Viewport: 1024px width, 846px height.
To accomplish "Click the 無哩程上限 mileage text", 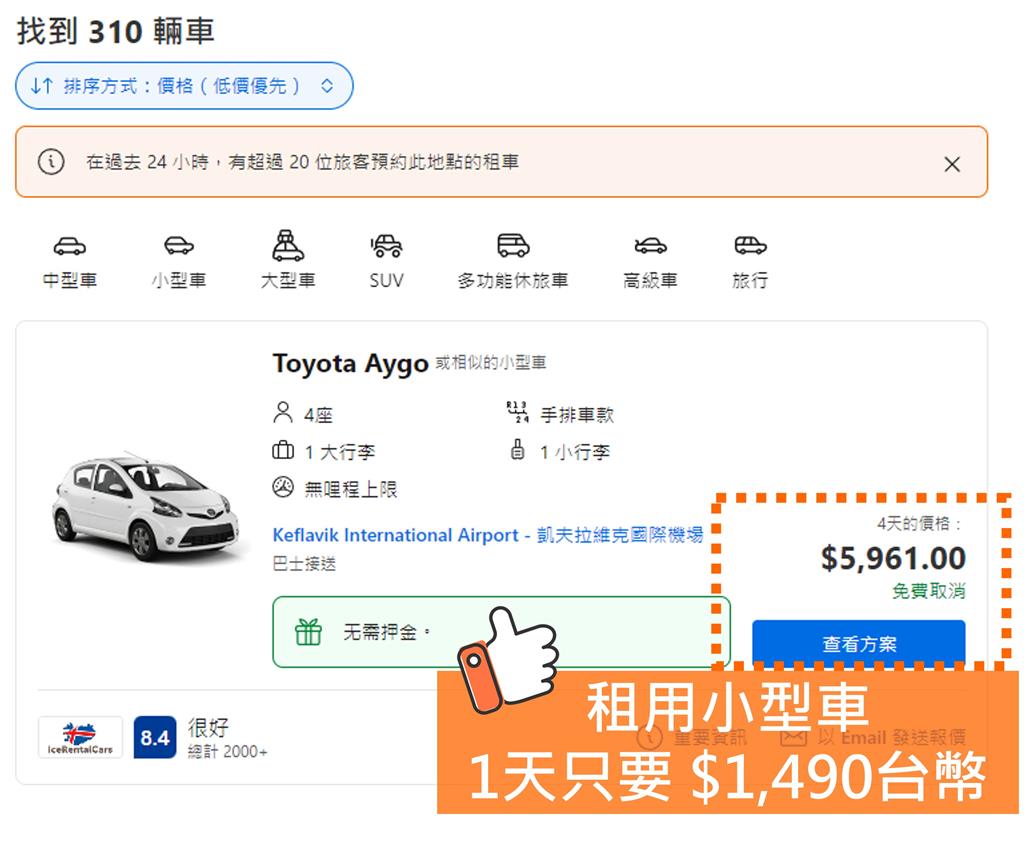I will pyautogui.click(x=351, y=489).
